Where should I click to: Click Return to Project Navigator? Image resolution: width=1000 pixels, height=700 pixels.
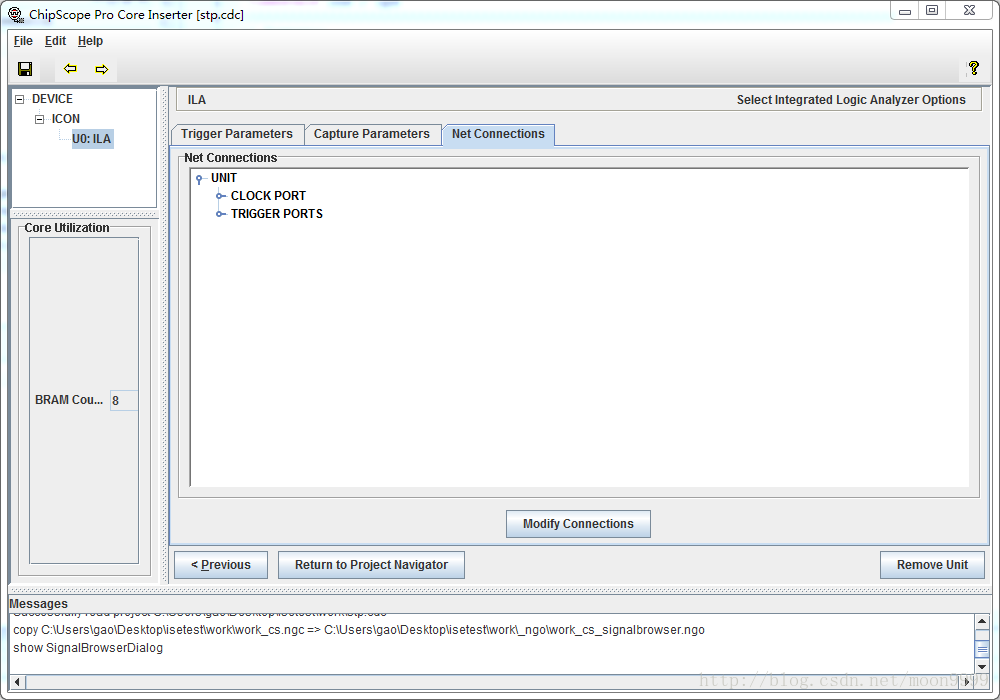(x=371, y=565)
